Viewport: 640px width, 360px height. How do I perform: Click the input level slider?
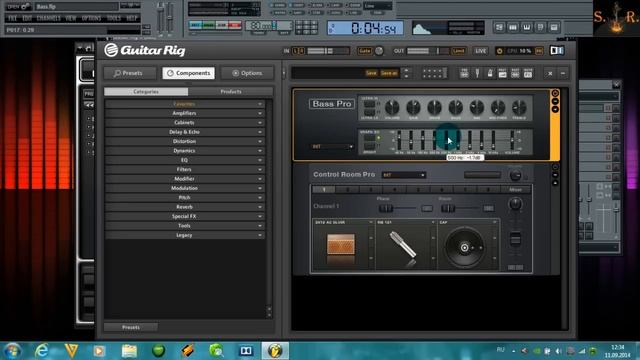[x=329, y=51]
